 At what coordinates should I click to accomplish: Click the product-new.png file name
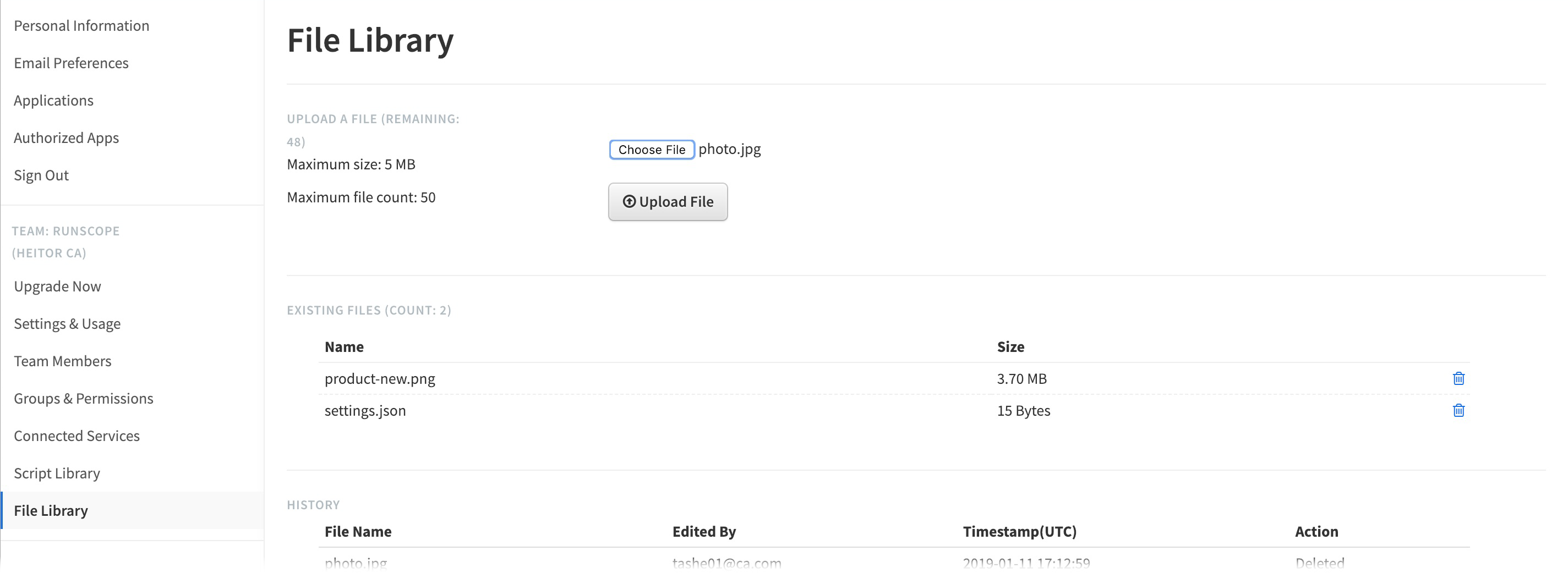click(x=380, y=379)
